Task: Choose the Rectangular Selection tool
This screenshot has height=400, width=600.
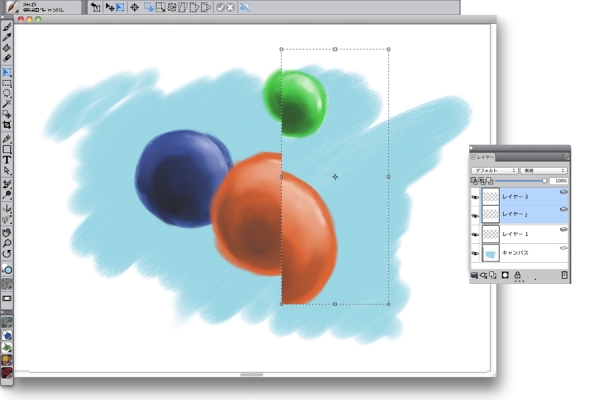Action: 7,84
